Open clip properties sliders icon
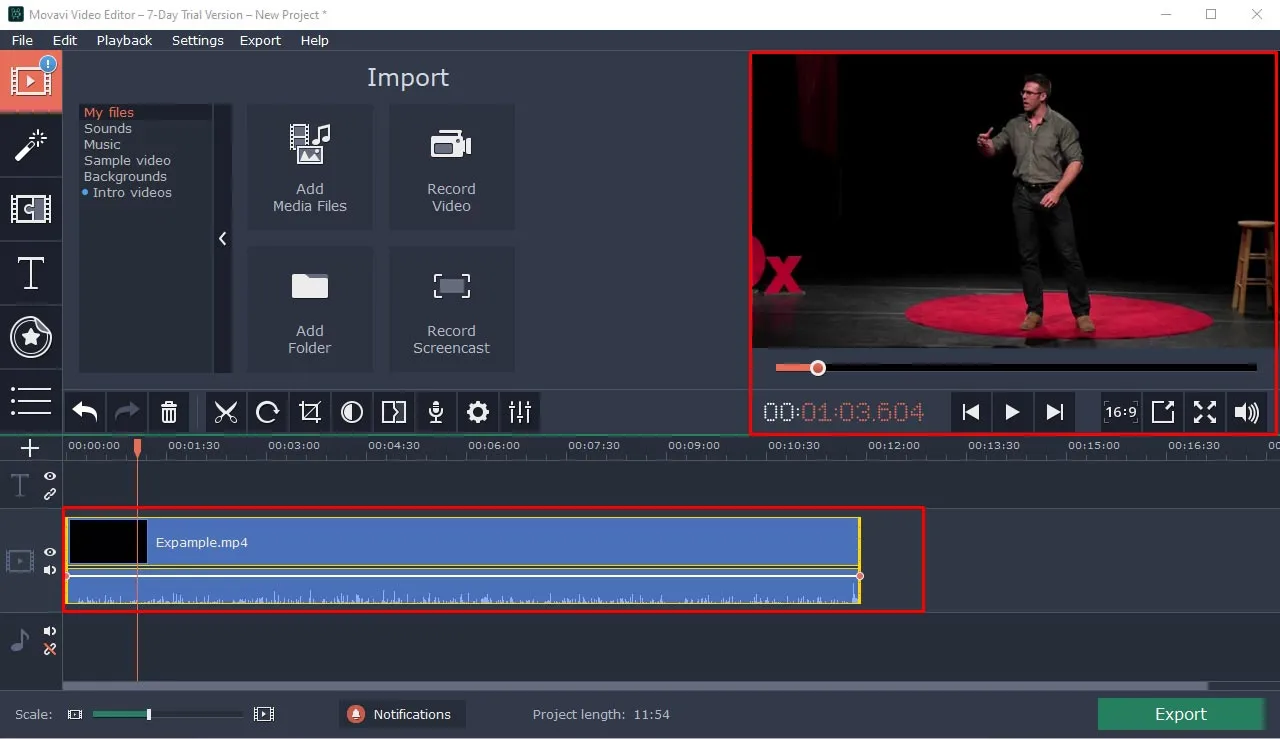Image resolution: width=1280 pixels, height=739 pixels. point(520,412)
